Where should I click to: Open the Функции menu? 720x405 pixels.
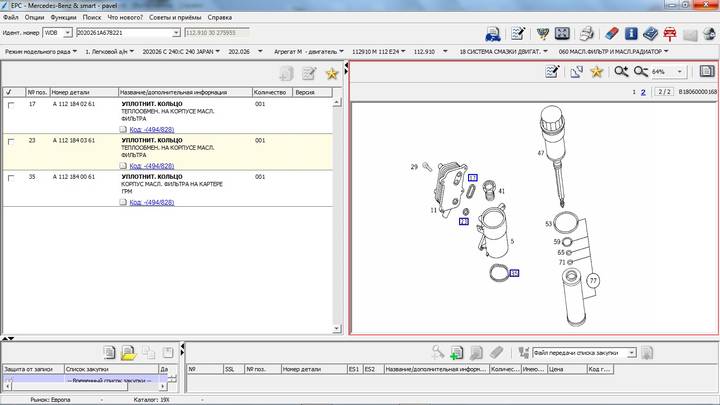[x=62, y=17]
